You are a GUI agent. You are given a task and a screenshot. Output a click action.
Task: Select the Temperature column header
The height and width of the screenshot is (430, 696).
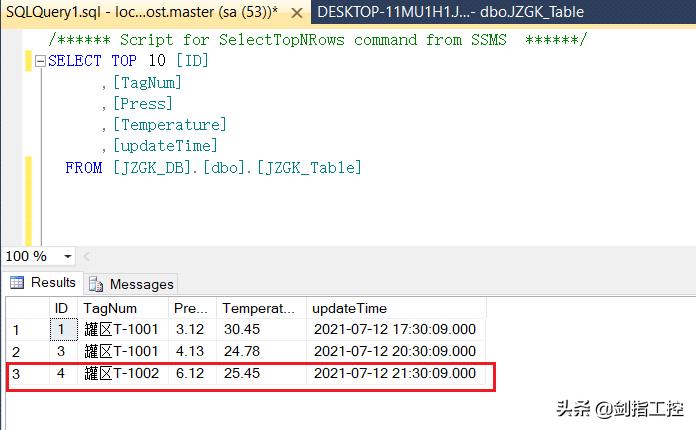click(259, 308)
